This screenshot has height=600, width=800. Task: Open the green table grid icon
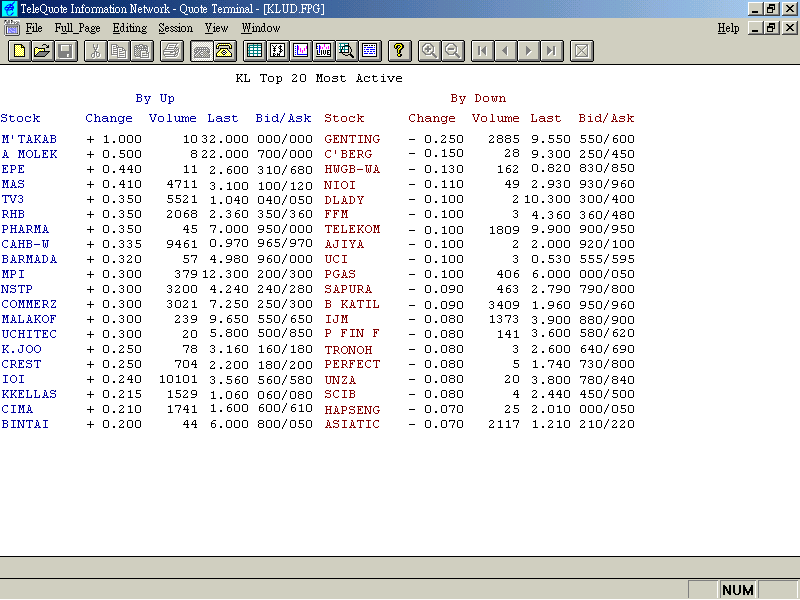tap(254, 51)
